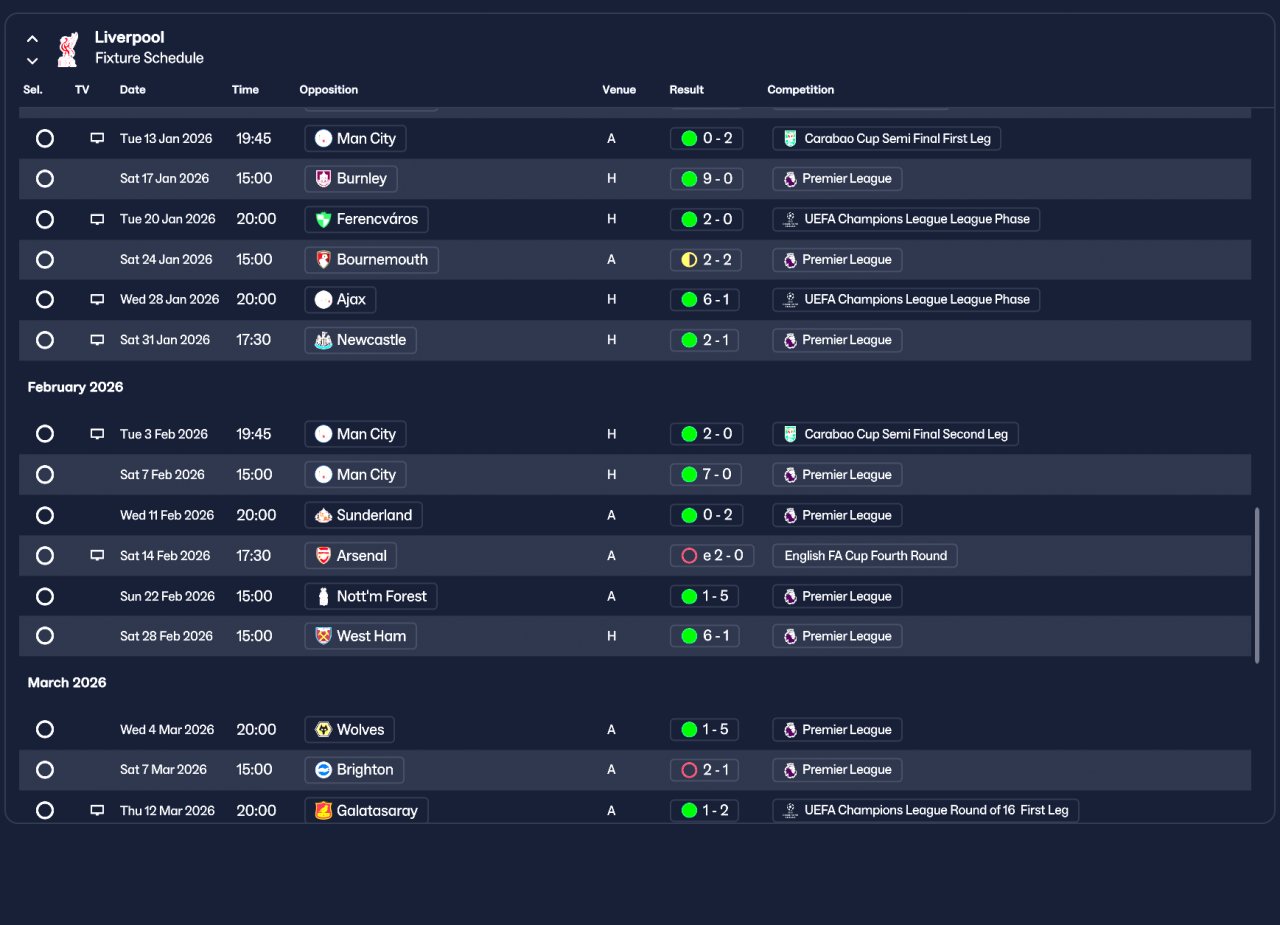Screen dimensions: 1280x925
Task: Click the Wolves club badge icon
Action: click(323, 729)
